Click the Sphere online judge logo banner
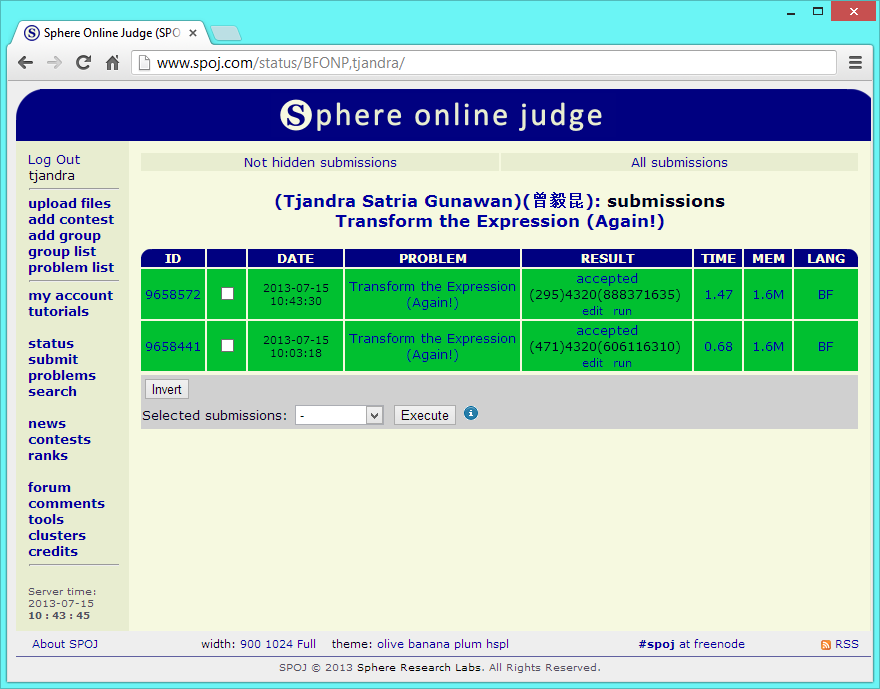880x689 pixels. (442, 115)
